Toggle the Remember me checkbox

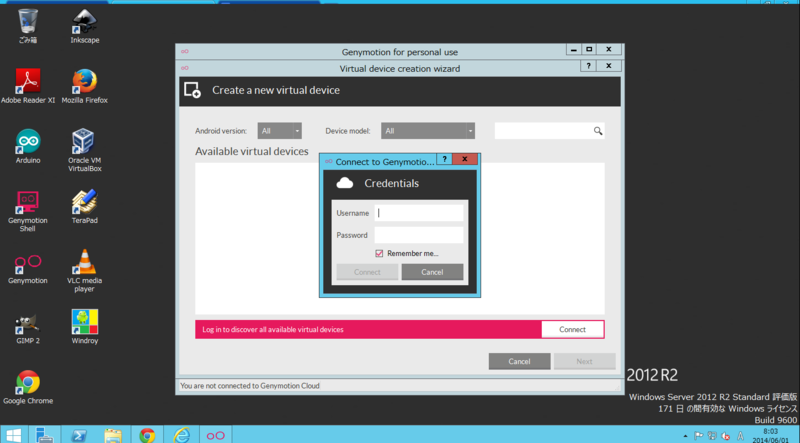(x=379, y=254)
